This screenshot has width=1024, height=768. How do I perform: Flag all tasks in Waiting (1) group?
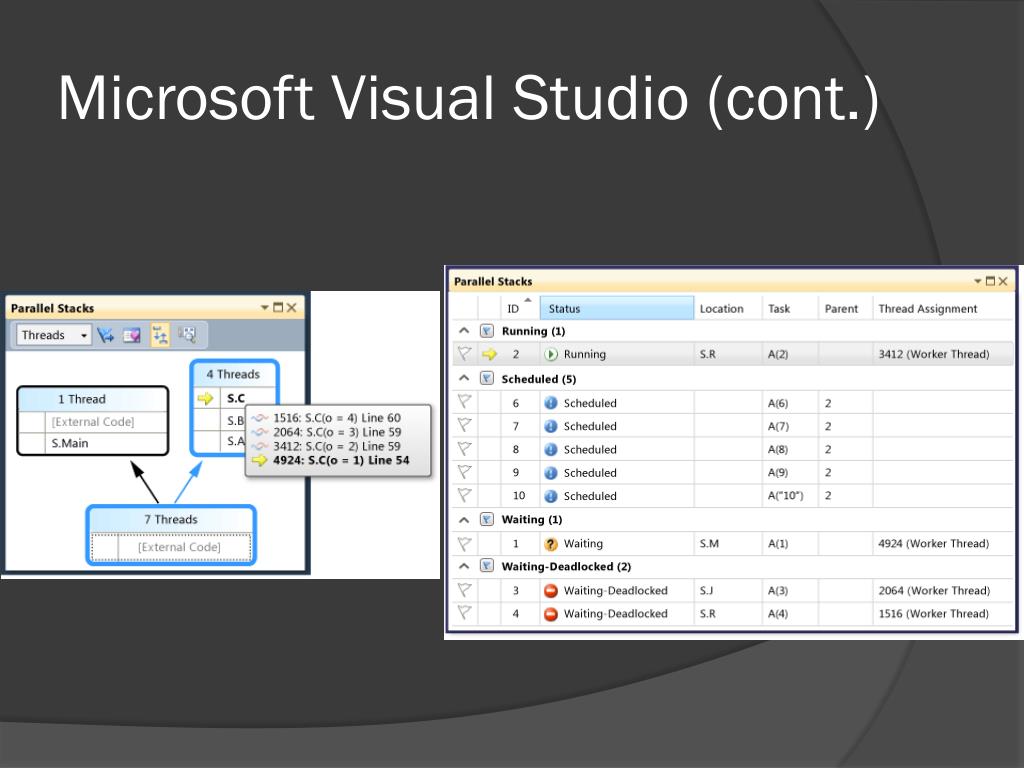487,520
